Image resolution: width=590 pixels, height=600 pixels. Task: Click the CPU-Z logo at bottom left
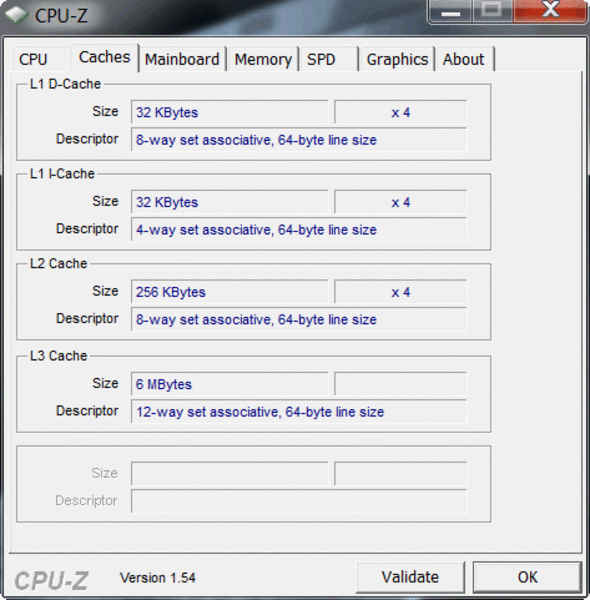pos(51,580)
